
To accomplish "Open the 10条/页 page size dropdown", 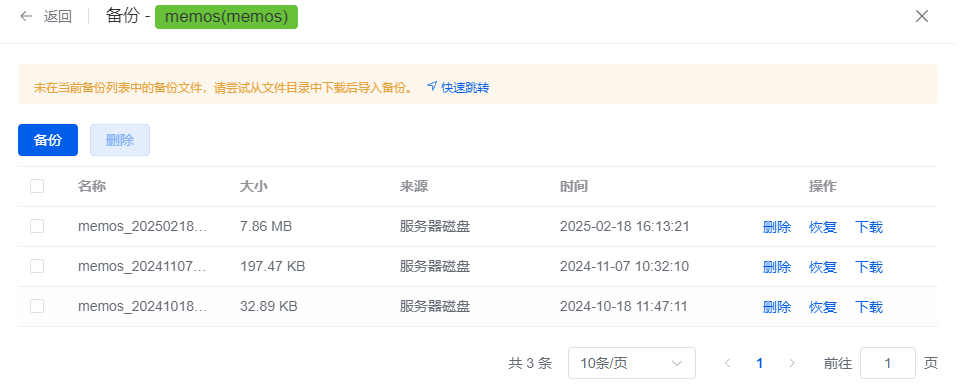I will tap(631, 363).
